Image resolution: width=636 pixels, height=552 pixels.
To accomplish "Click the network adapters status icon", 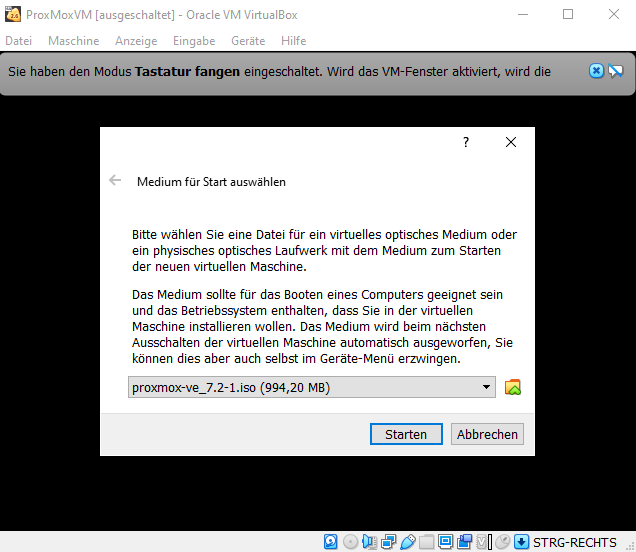I will (x=388, y=542).
